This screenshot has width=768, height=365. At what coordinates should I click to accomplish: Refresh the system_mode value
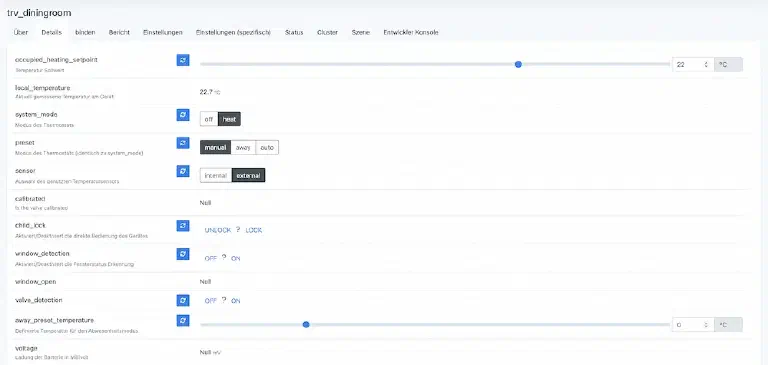(183, 115)
